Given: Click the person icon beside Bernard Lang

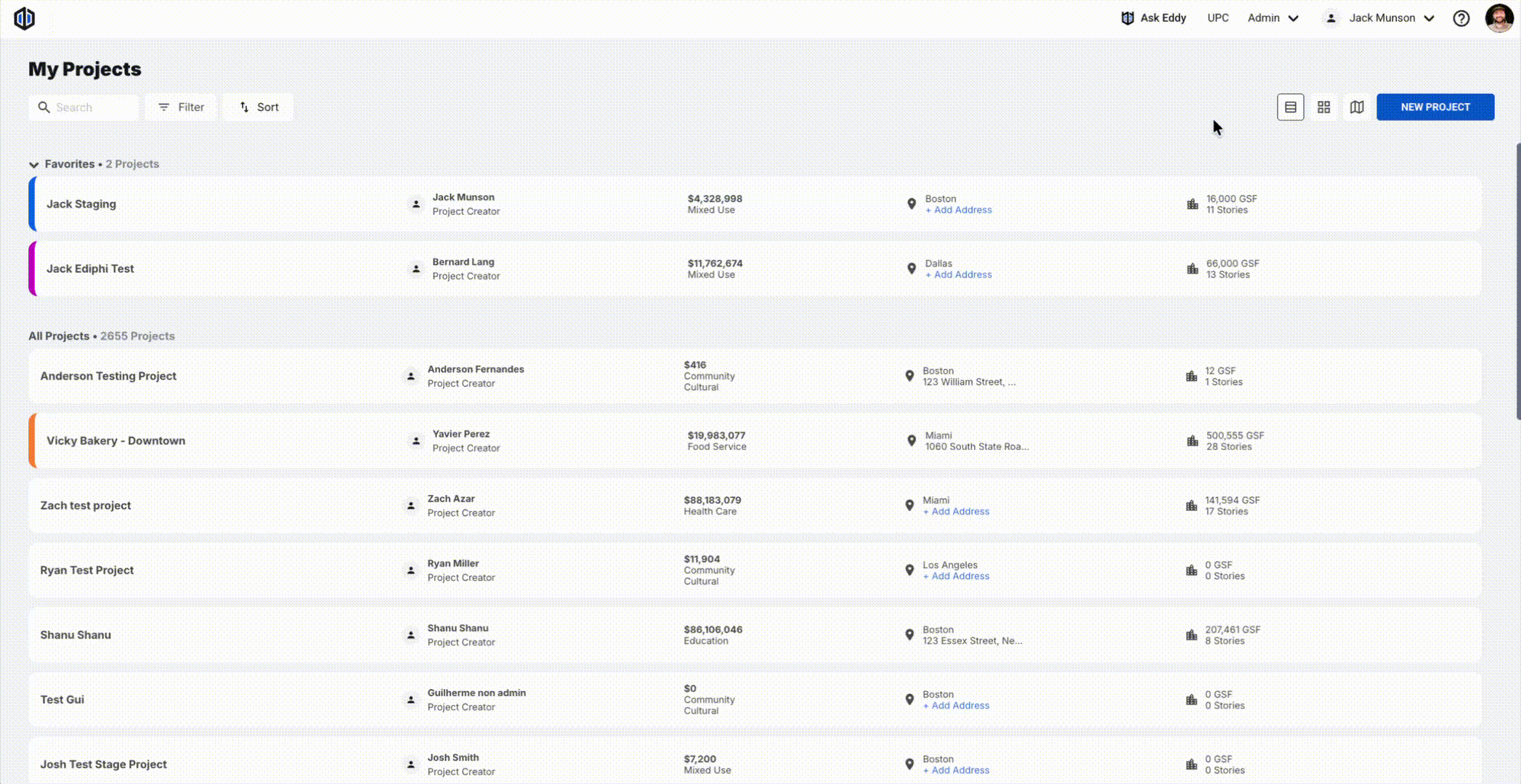Looking at the screenshot, I should click(x=416, y=269).
